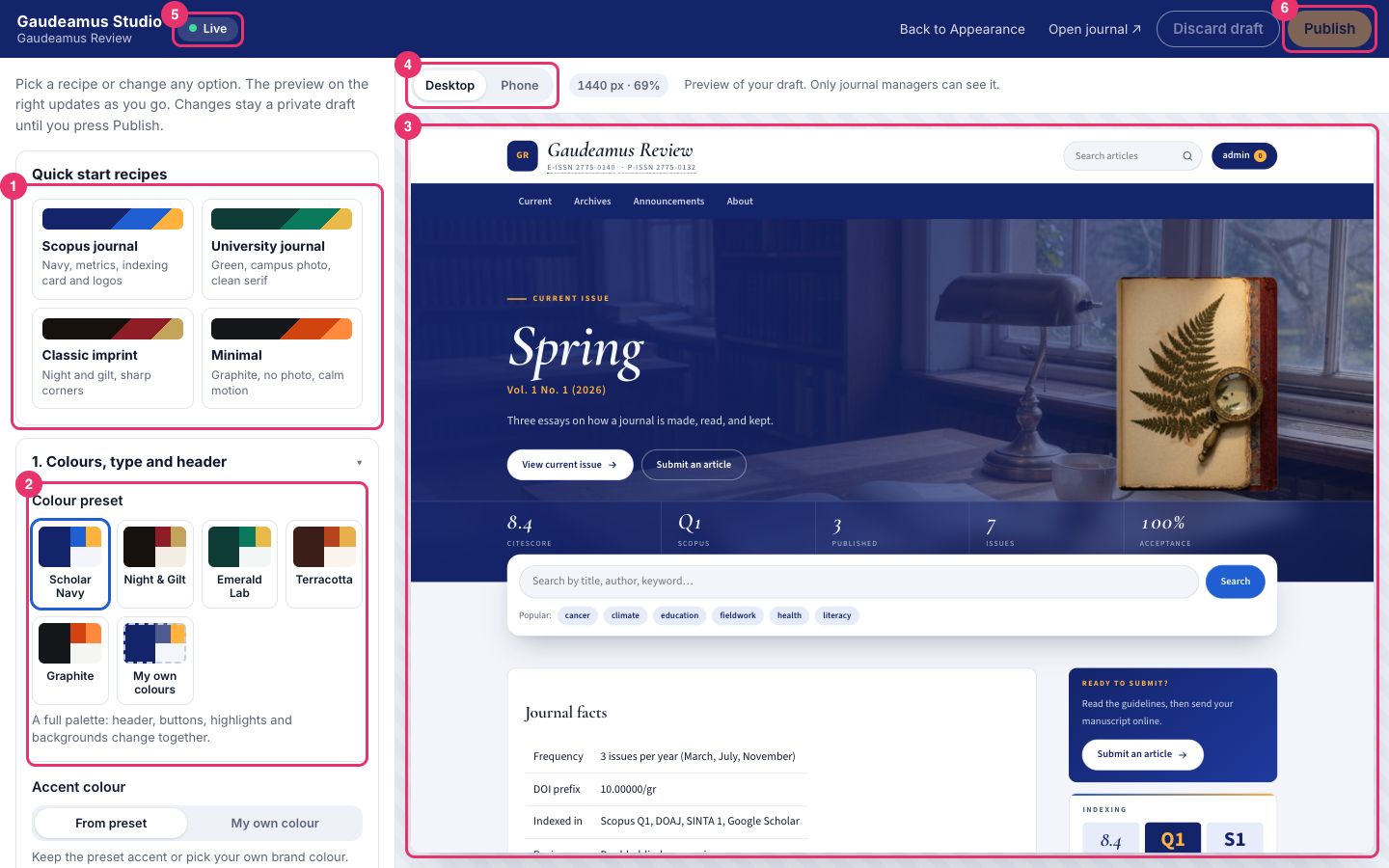1389x868 pixels.
Task: Pick the Terracotta colour preset
Action: [324, 564]
